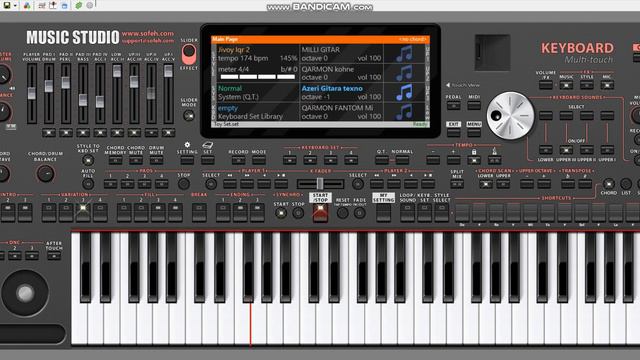Screen dimensions: 640x360
Task: Click PADS 1 button
Action: pyautogui.click(x=110, y=184)
